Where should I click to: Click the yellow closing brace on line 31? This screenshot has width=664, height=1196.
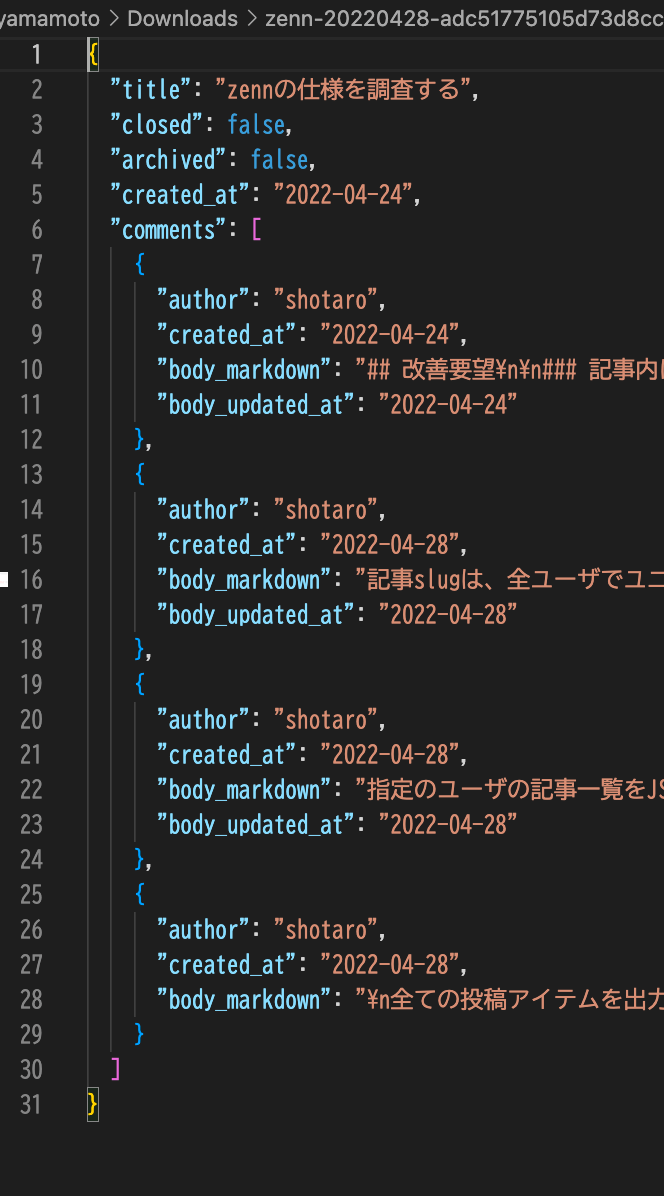tap(92, 1104)
